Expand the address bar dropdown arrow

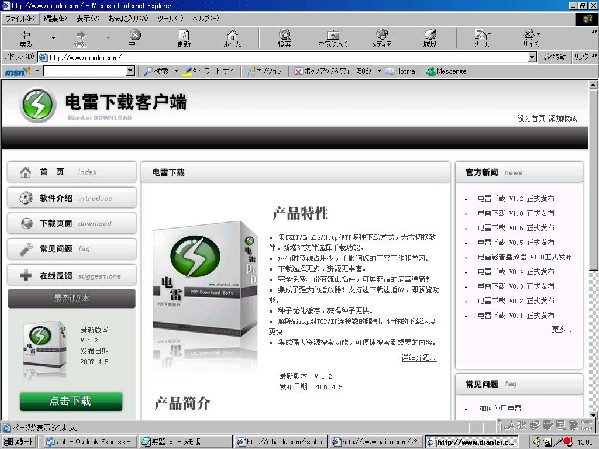tap(532, 58)
